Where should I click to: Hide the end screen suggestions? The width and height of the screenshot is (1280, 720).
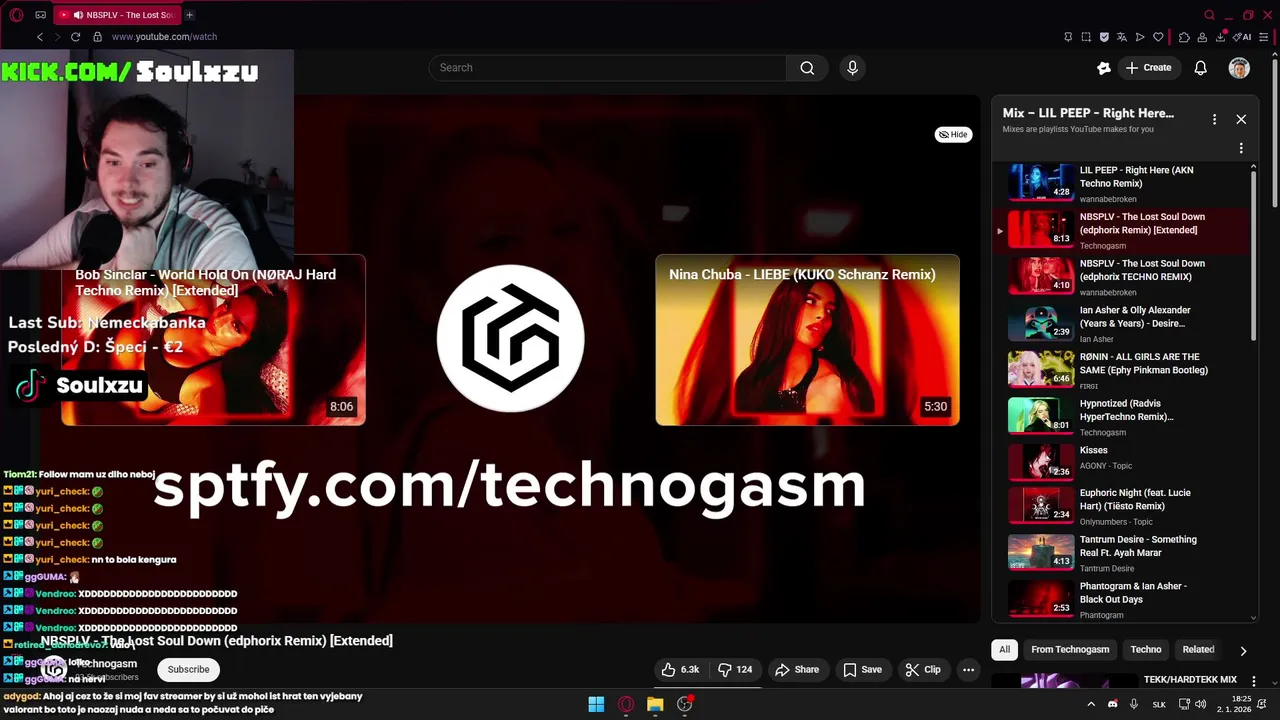(953, 134)
